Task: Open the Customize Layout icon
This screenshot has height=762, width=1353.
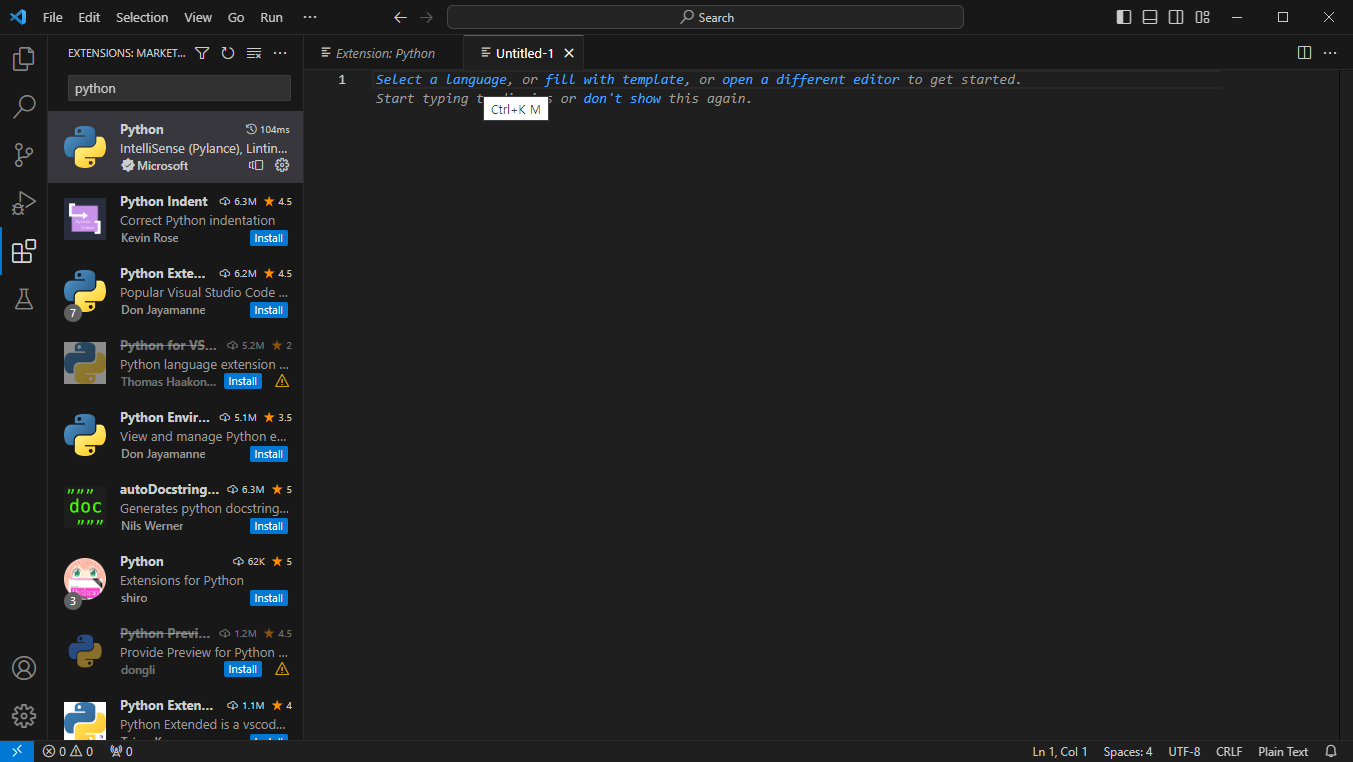Action: (x=1203, y=17)
